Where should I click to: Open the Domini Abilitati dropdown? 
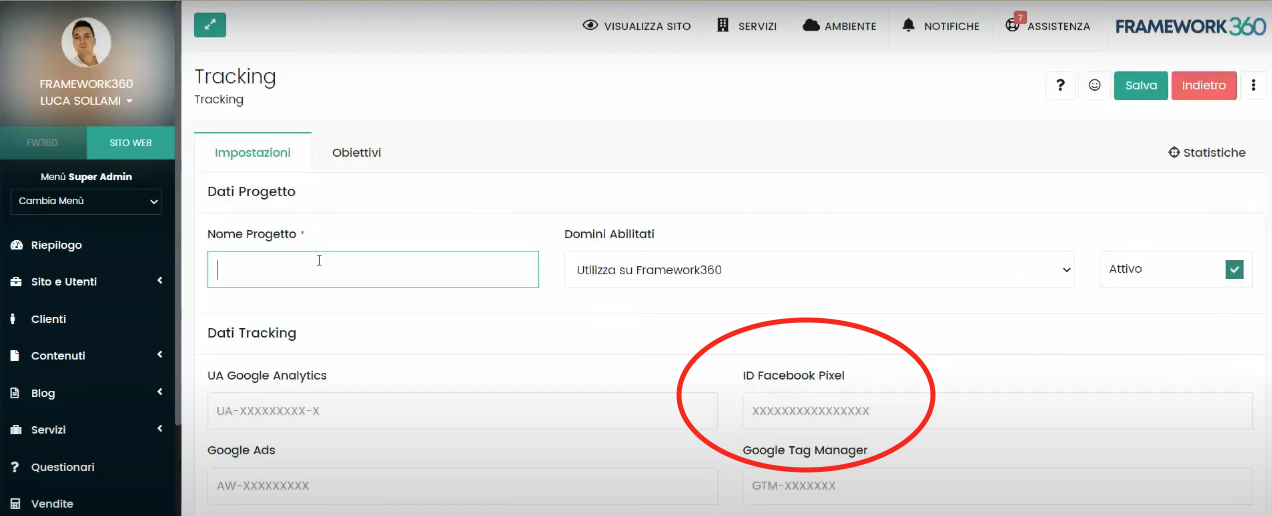click(x=819, y=270)
